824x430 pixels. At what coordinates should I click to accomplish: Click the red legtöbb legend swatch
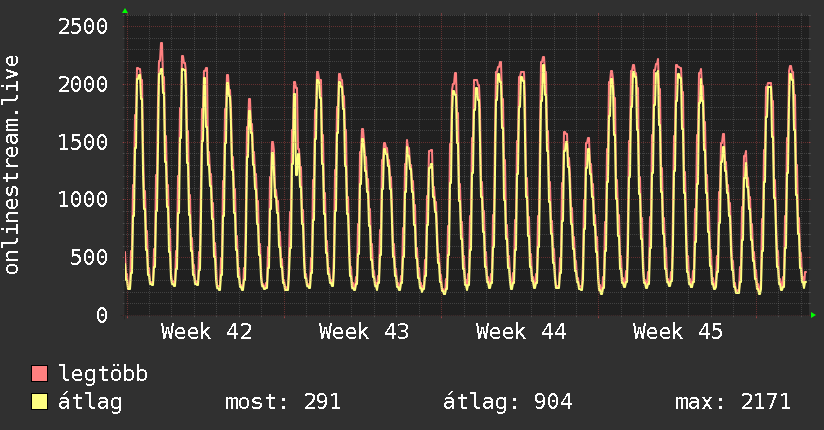[39, 373]
